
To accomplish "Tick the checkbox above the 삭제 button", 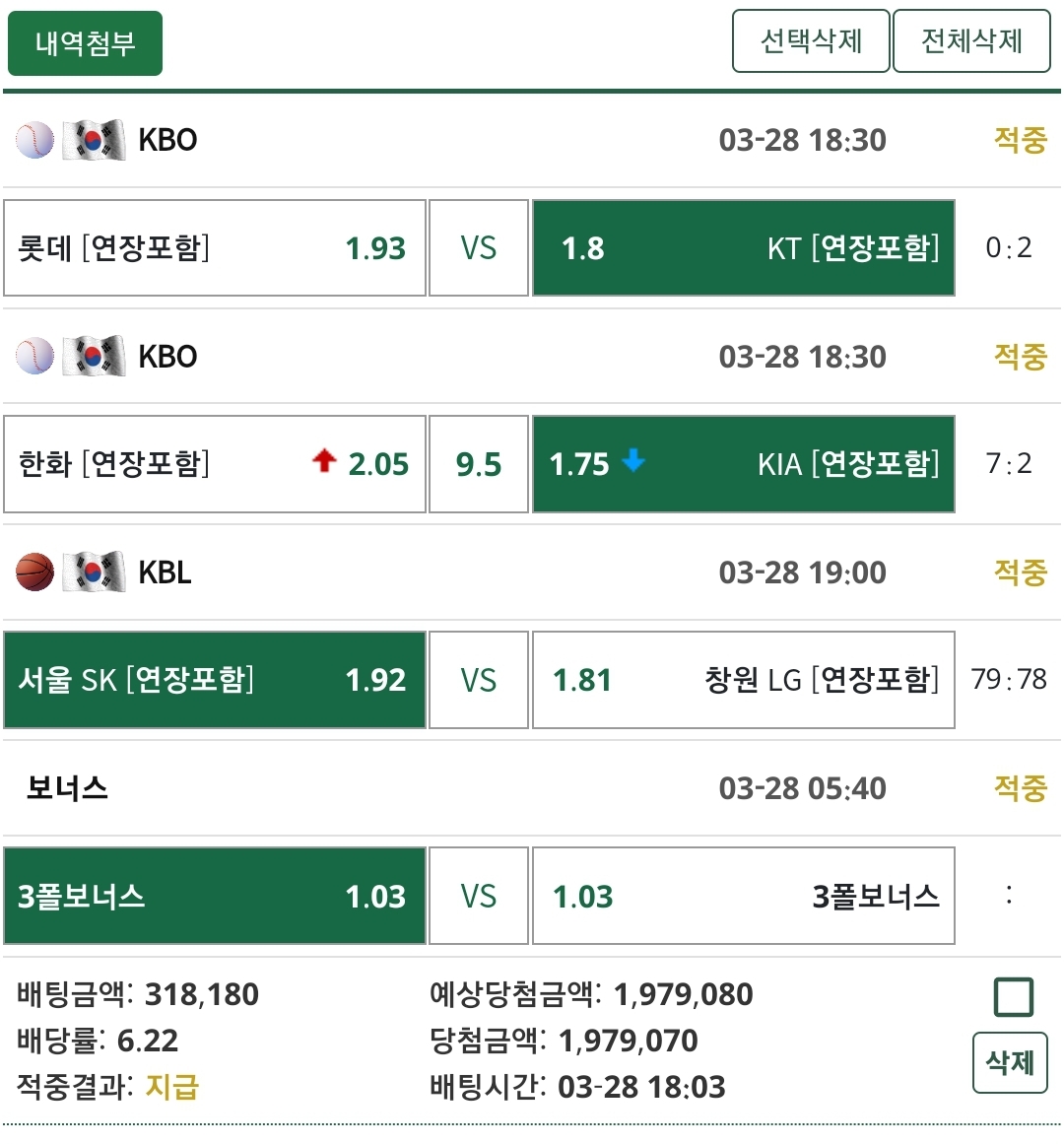I will coord(1013,997).
